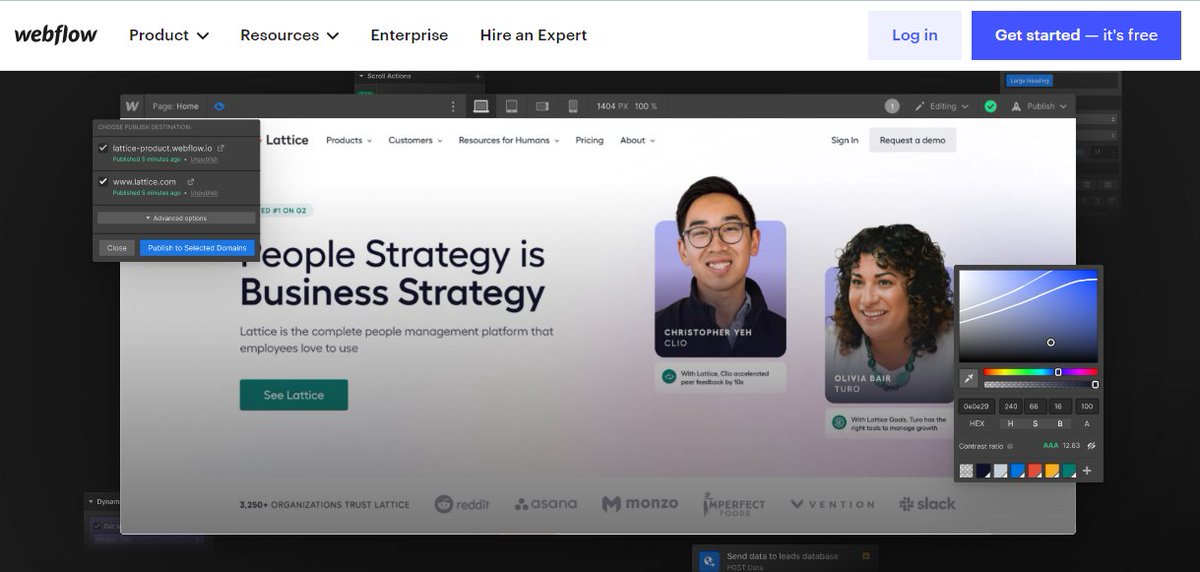Screen dimensions: 1200x572
Task: Select the tablet breakpoint icon
Action: pyautogui.click(x=511, y=106)
